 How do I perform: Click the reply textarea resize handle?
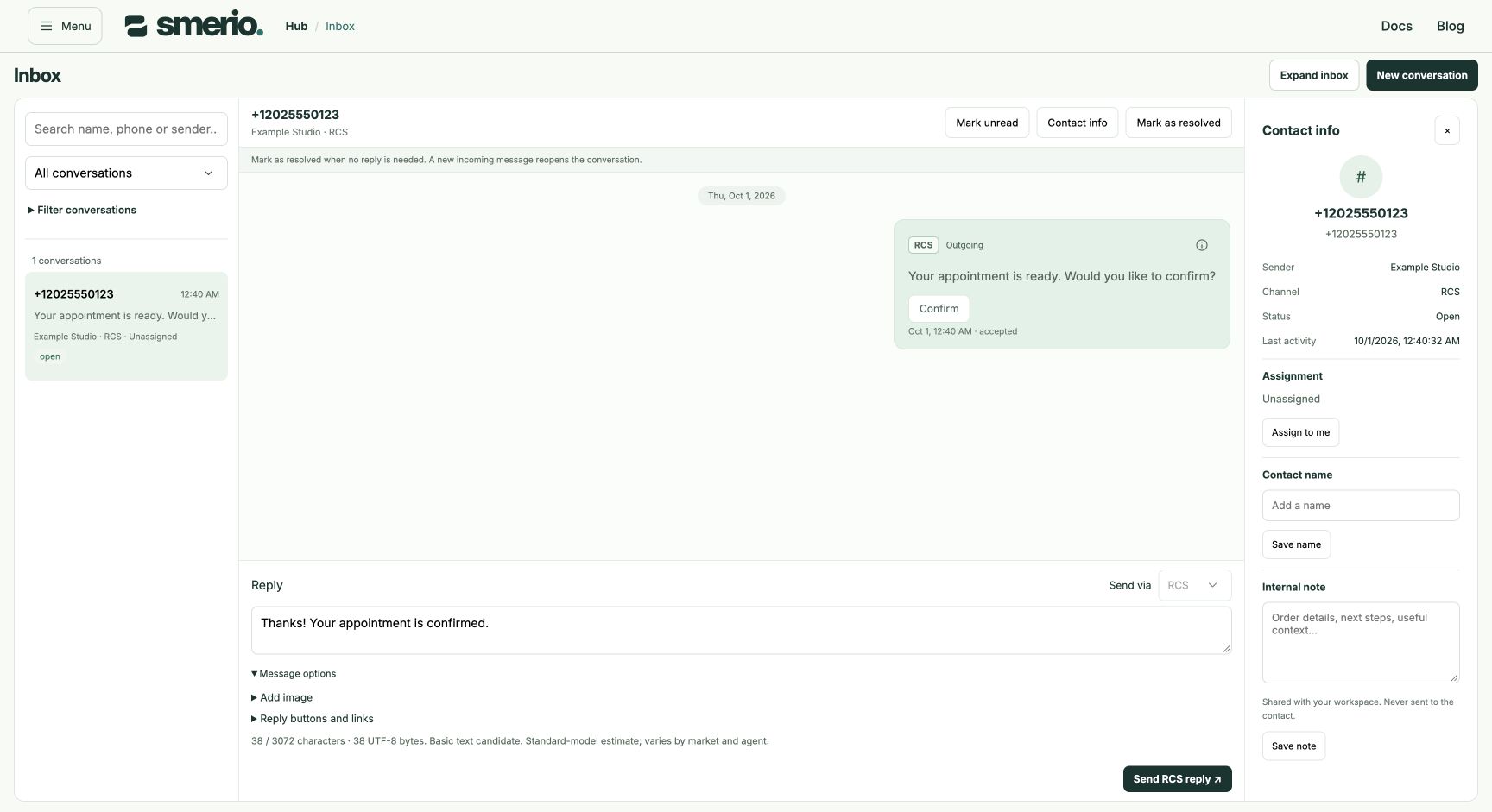(x=1226, y=648)
